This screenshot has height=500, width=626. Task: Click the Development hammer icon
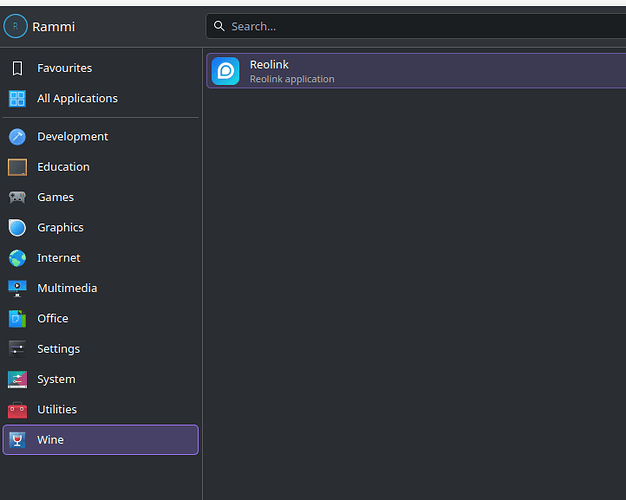pos(17,137)
